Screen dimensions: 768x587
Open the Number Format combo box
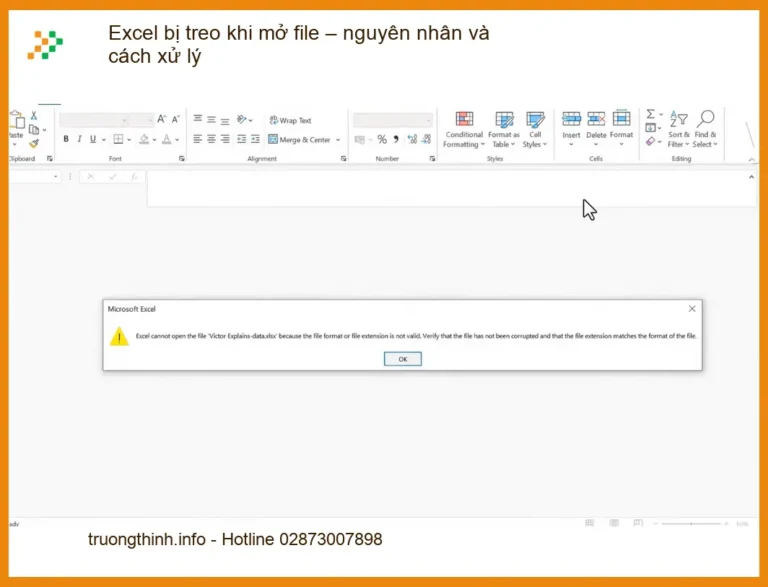[x=393, y=120]
